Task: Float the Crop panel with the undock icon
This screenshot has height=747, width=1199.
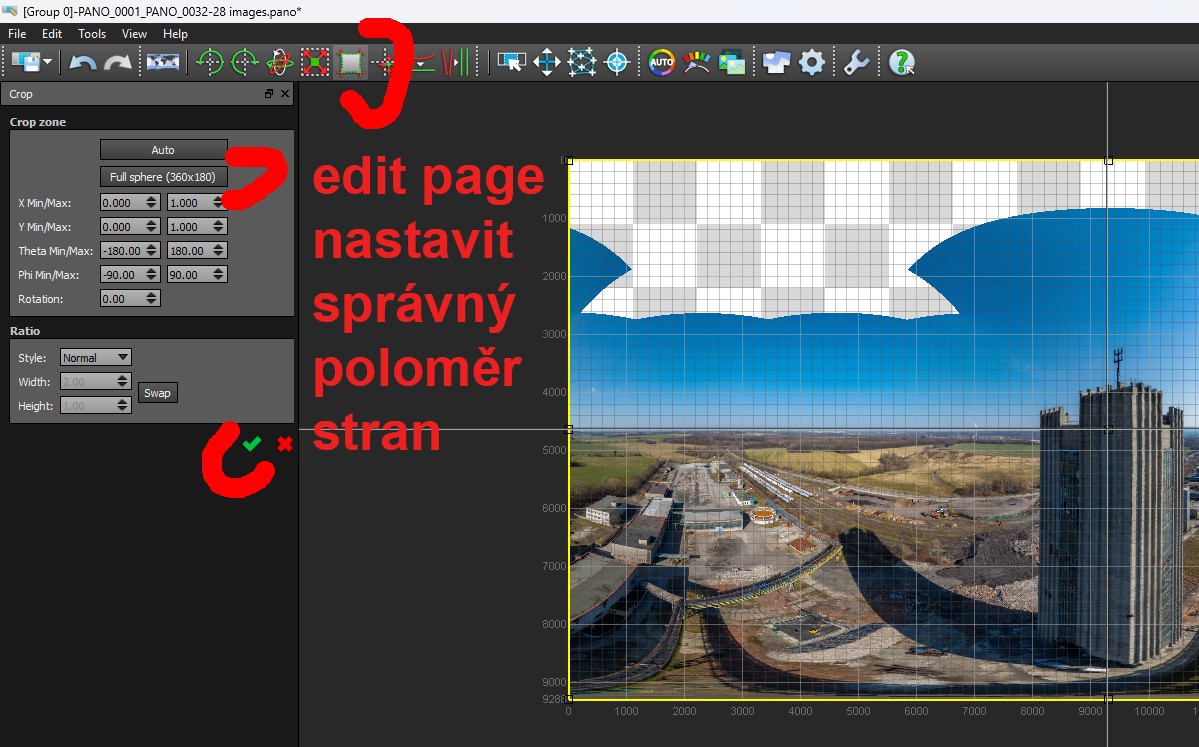Action: tap(268, 94)
